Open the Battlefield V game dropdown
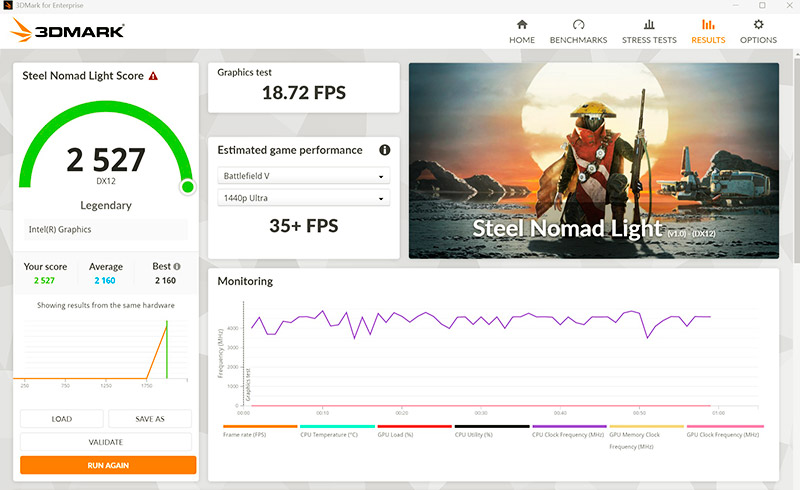The width and height of the screenshot is (800, 490). pos(303,176)
